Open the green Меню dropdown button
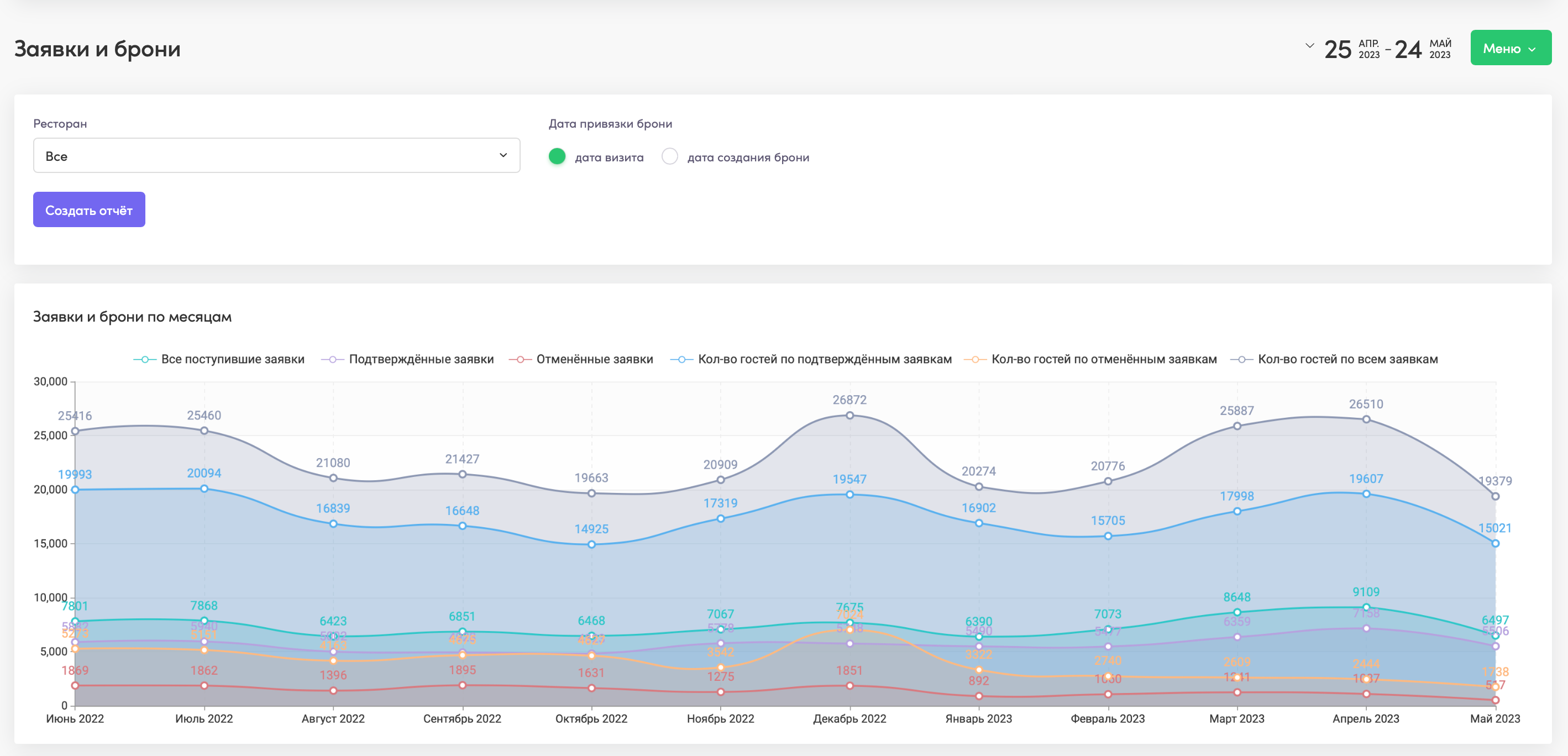 pyautogui.click(x=1510, y=48)
